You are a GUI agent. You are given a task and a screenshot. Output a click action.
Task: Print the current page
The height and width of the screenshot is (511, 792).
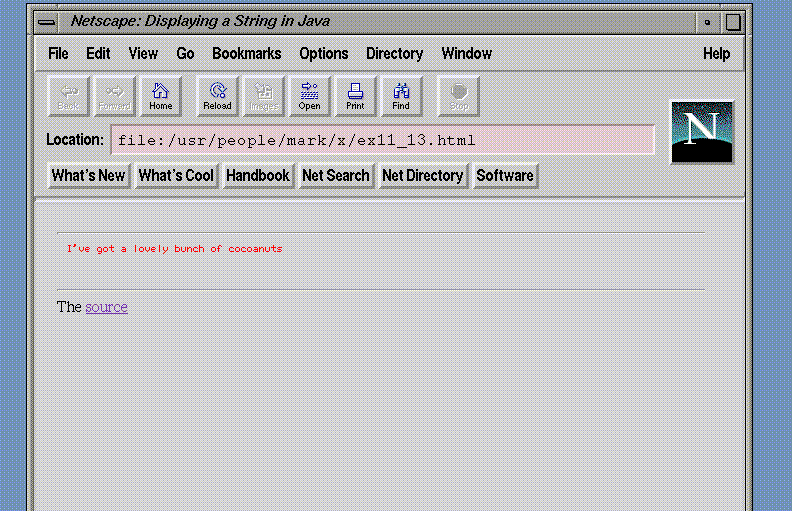pyautogui.click(x=356, y=96)
